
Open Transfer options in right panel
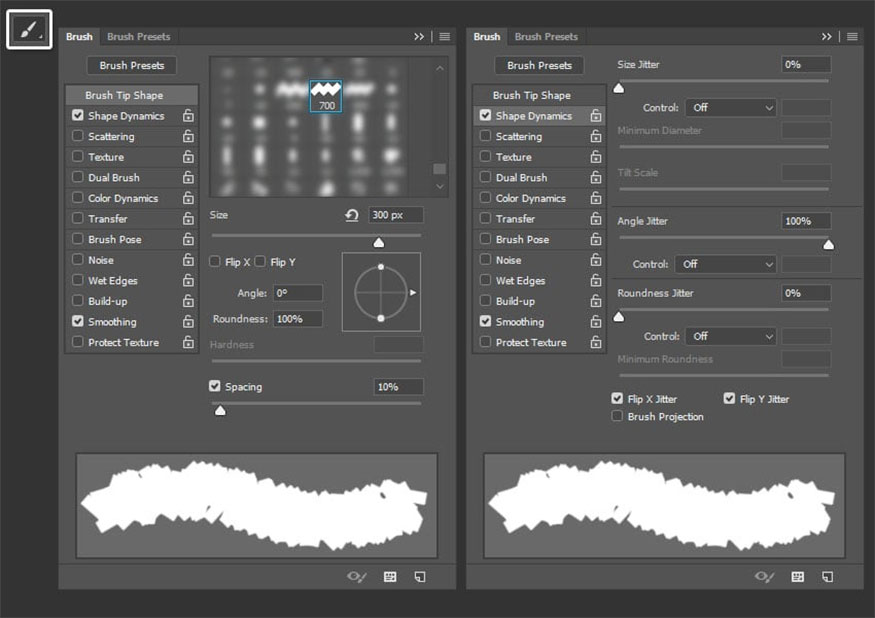coord(515,219)
